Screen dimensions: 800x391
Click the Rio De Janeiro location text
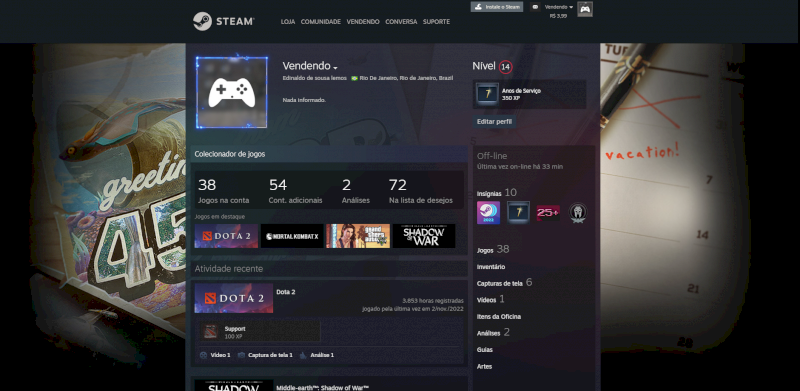[406, 78]
